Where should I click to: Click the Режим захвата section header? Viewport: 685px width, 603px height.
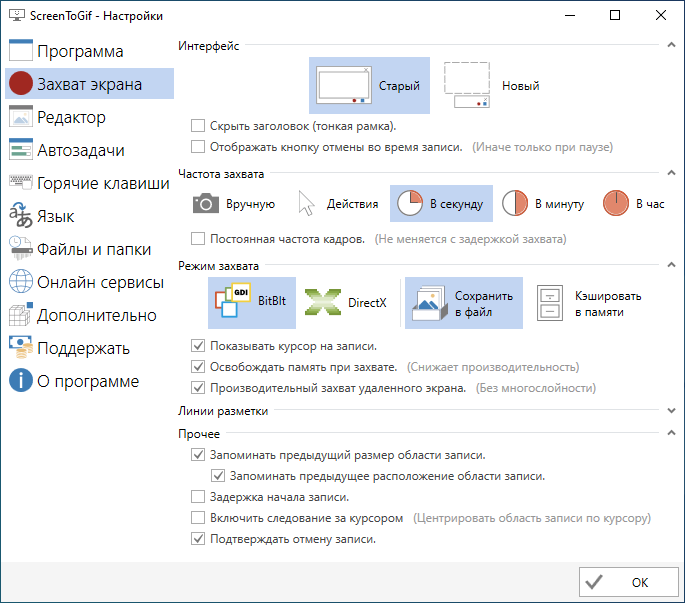point(218,266)
